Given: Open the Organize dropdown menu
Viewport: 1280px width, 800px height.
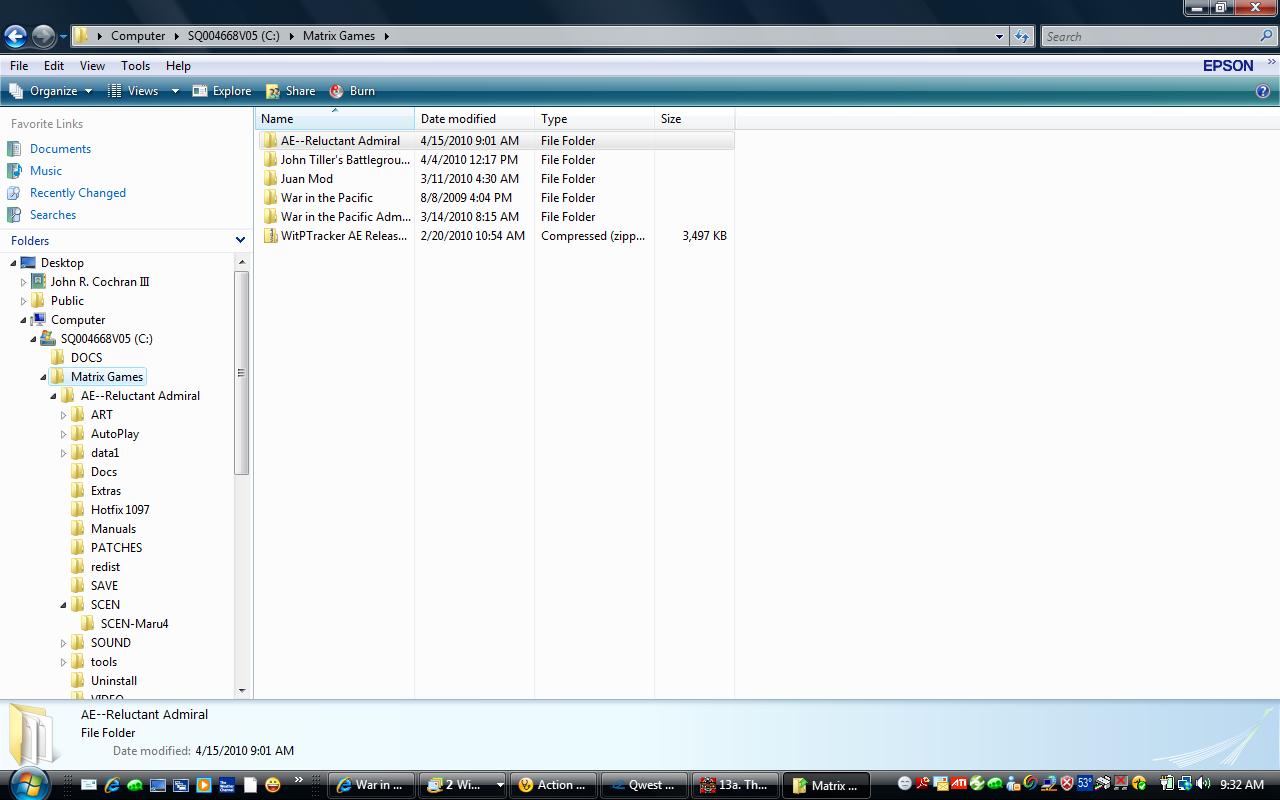Looking at the screenshot, I should (50, 91).
